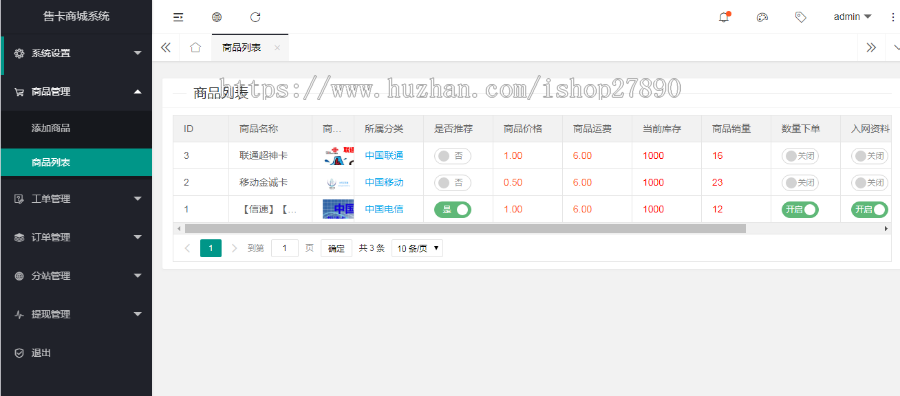
Task: Open the 10 条/页 page size dropdown
Action: (417, 249)
